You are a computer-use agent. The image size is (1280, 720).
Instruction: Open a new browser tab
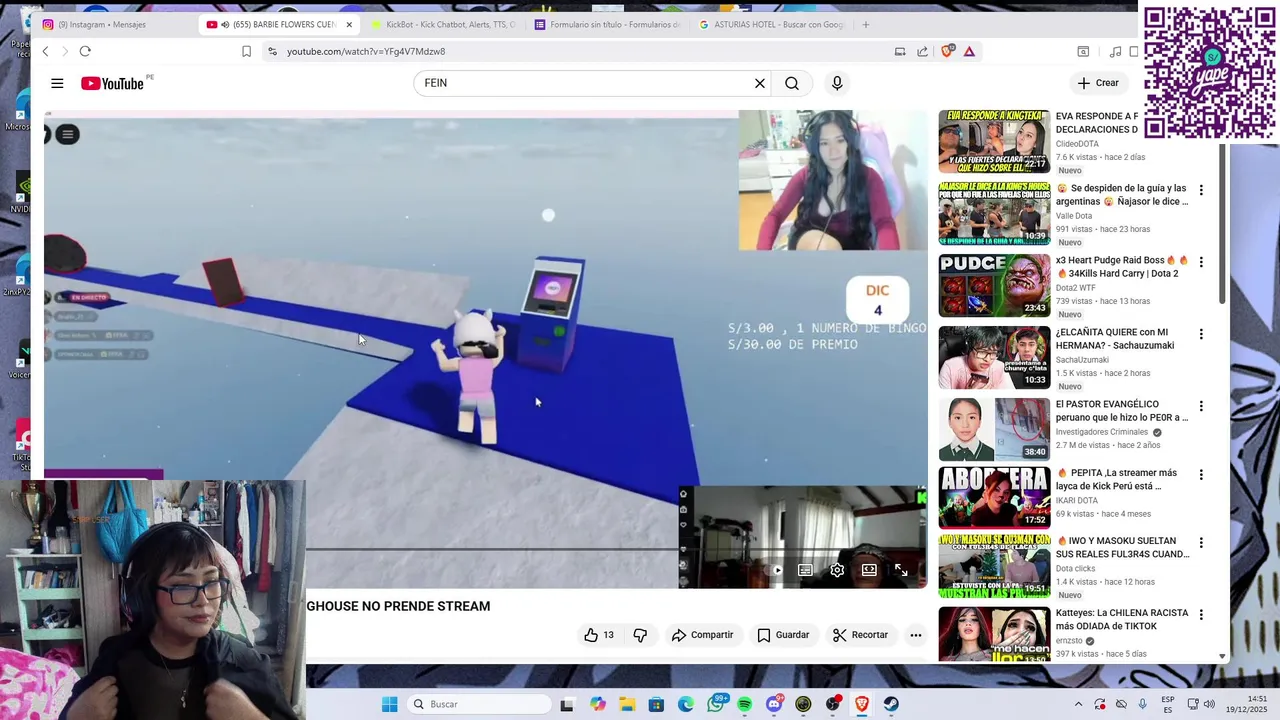(x=866, y=24)
